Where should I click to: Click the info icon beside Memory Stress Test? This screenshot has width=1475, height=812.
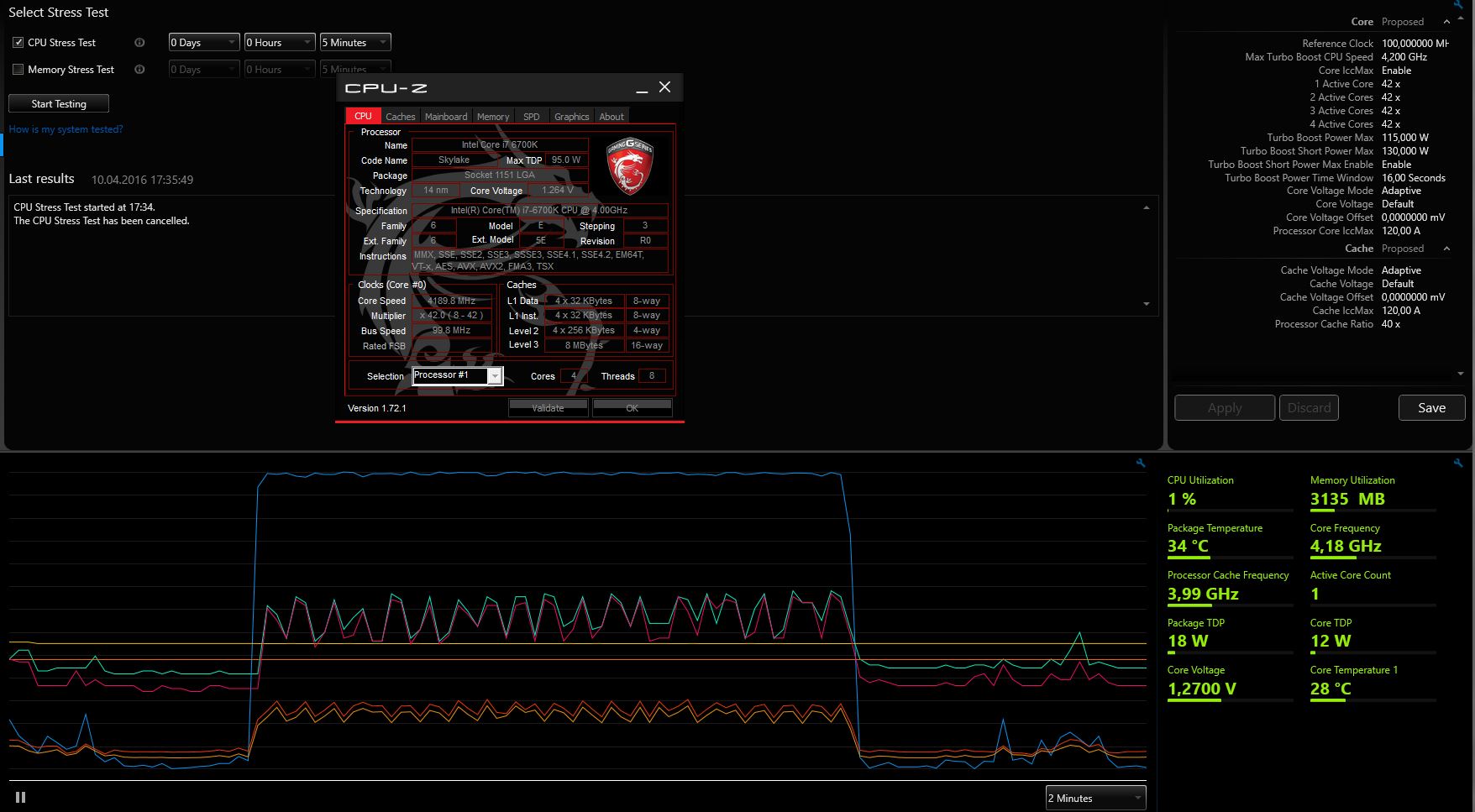pos(139,70)
